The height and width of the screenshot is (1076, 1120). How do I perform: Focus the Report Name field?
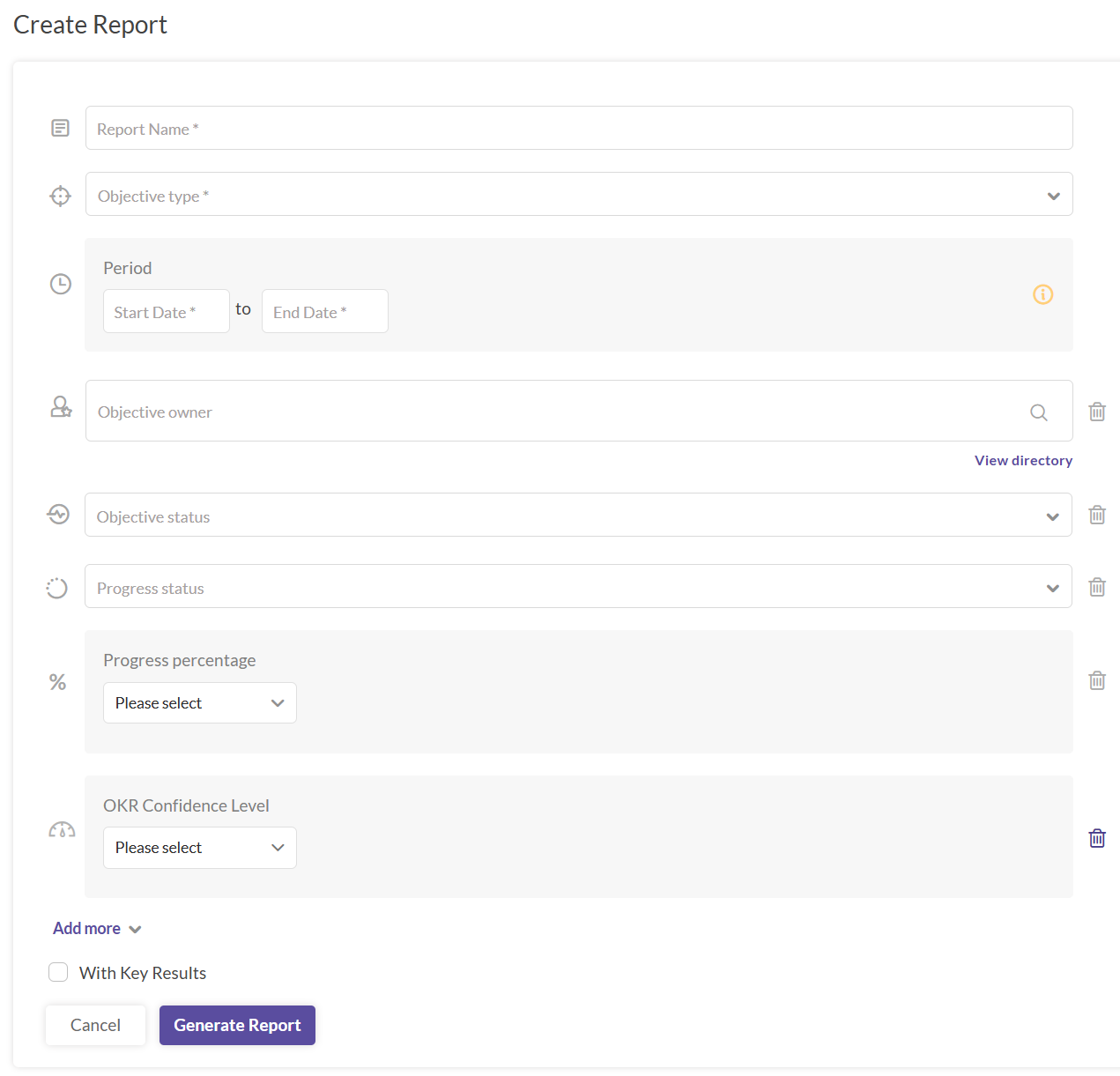pyautogui.click(x=579, y=128)
